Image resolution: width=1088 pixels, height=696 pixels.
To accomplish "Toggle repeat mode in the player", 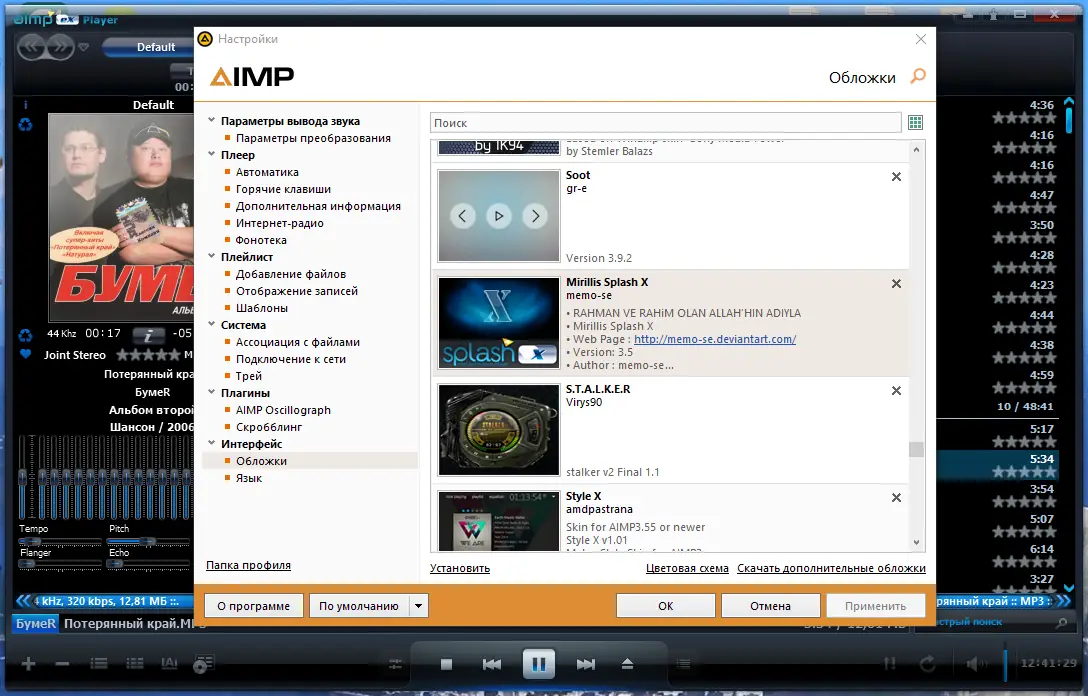I will click(927, 664).
